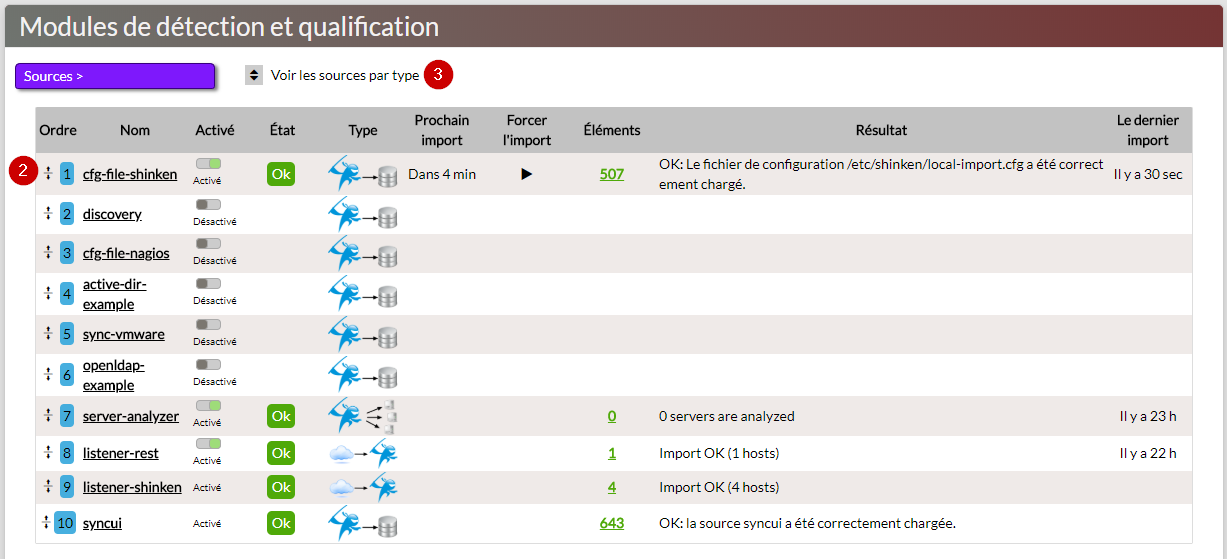Click the order badge number 10
The width and height of the screenshot is (1227, 559).
click(x=65, y=523)
